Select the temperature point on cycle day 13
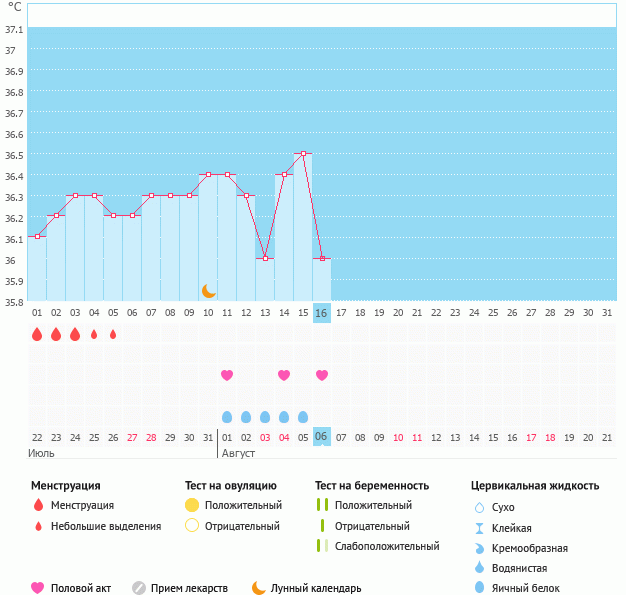The image size is (626, 595). coord(265,258)
